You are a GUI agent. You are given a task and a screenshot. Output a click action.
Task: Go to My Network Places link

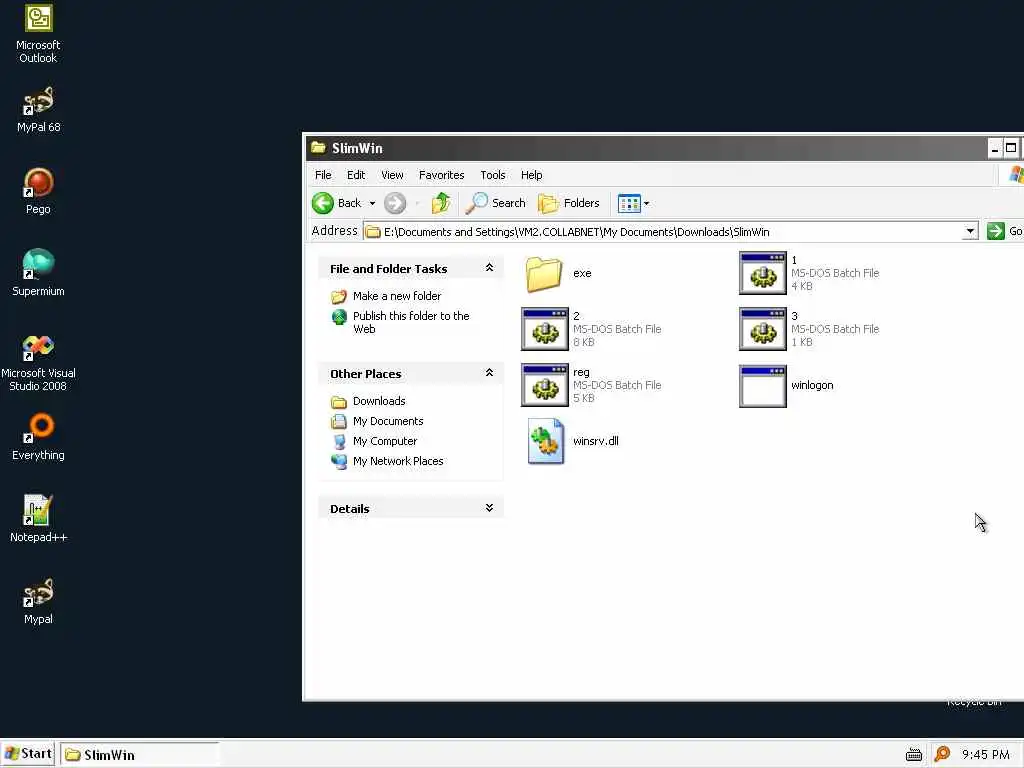coord(398,461)
